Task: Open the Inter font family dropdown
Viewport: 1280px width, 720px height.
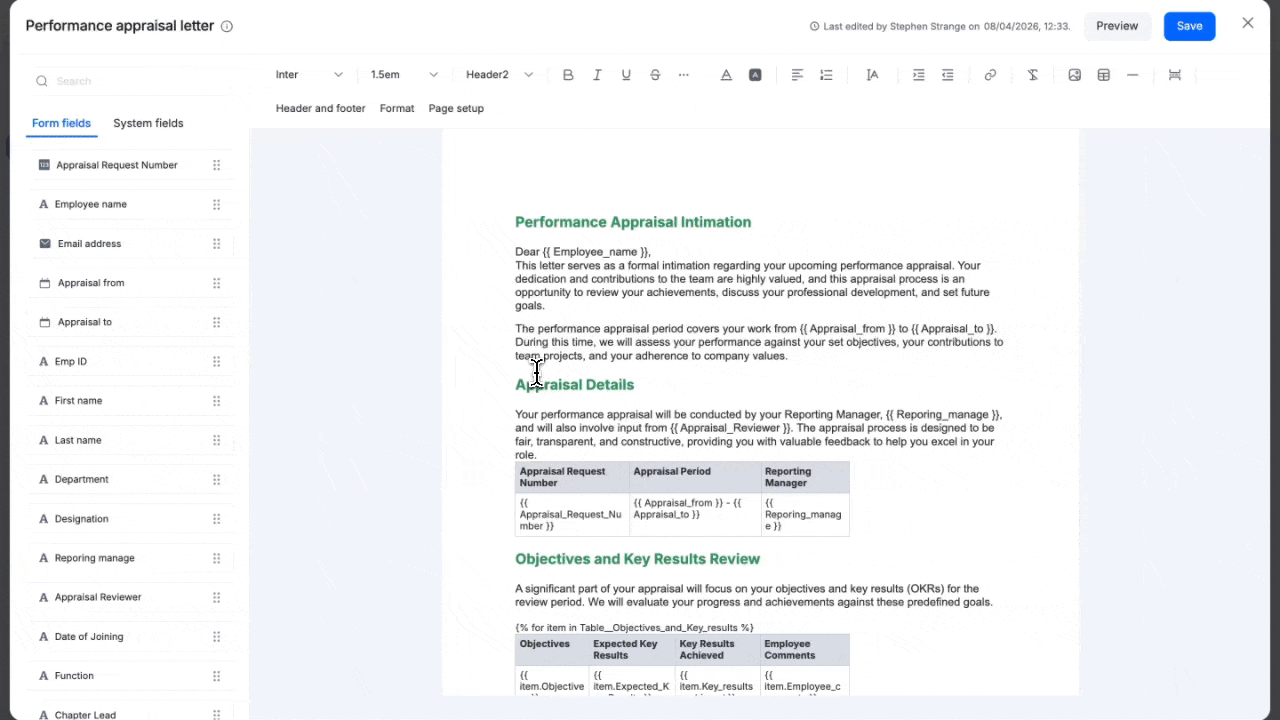Action: [x=309, y=75]
